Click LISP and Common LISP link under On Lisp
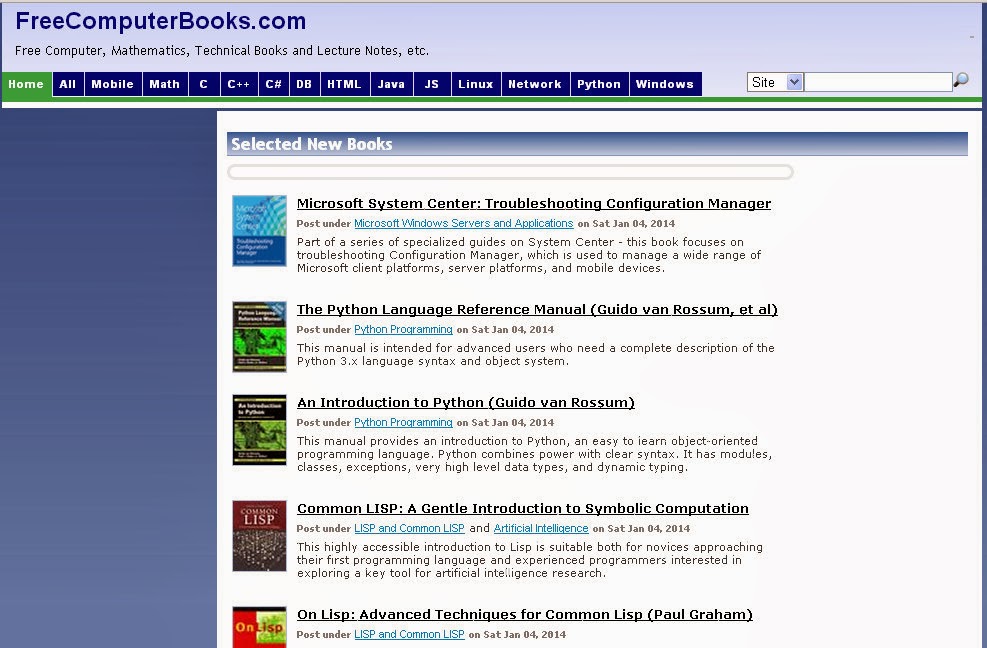Image resolution: width=987 pixels, height=648 pixels. (x=409, y=634)
